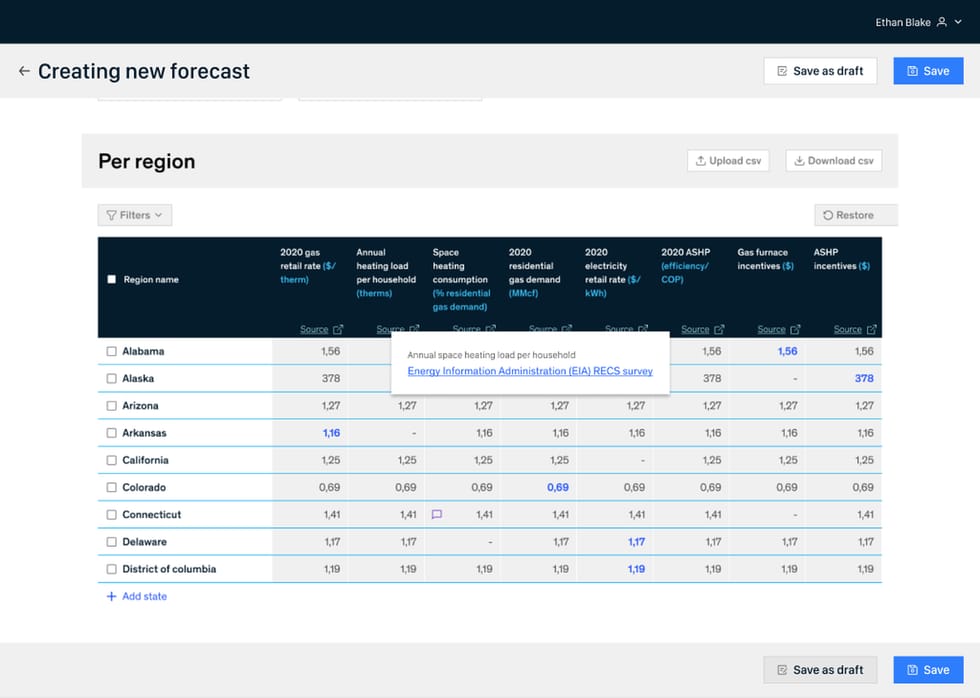Click the back arrow beside Creating new forecast
This screenshot has width=980, height=698.
[24, 71]
